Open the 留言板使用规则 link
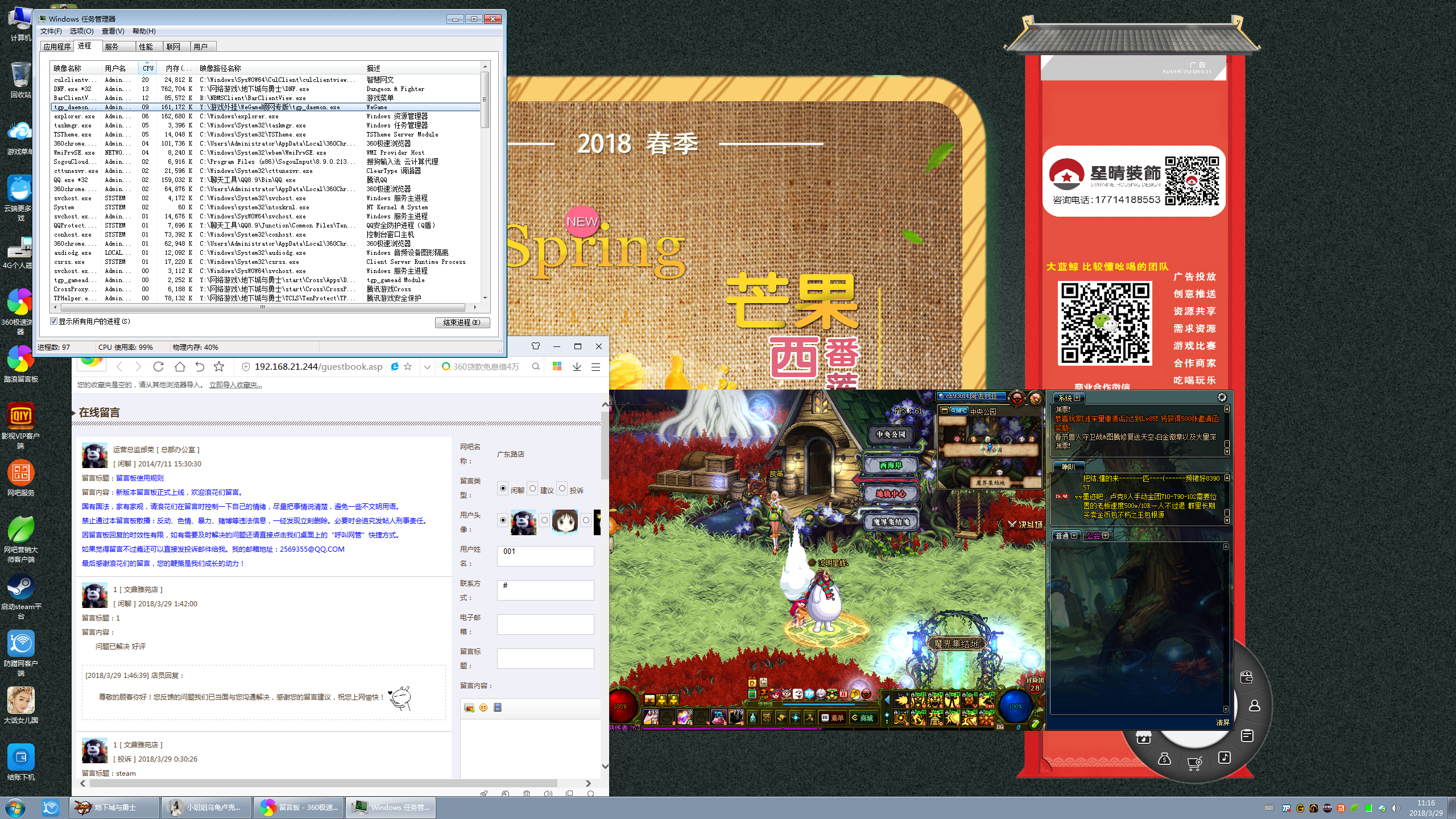This screenshot has height=819, width=1456. pyautogui.click(x=139, y=478)
